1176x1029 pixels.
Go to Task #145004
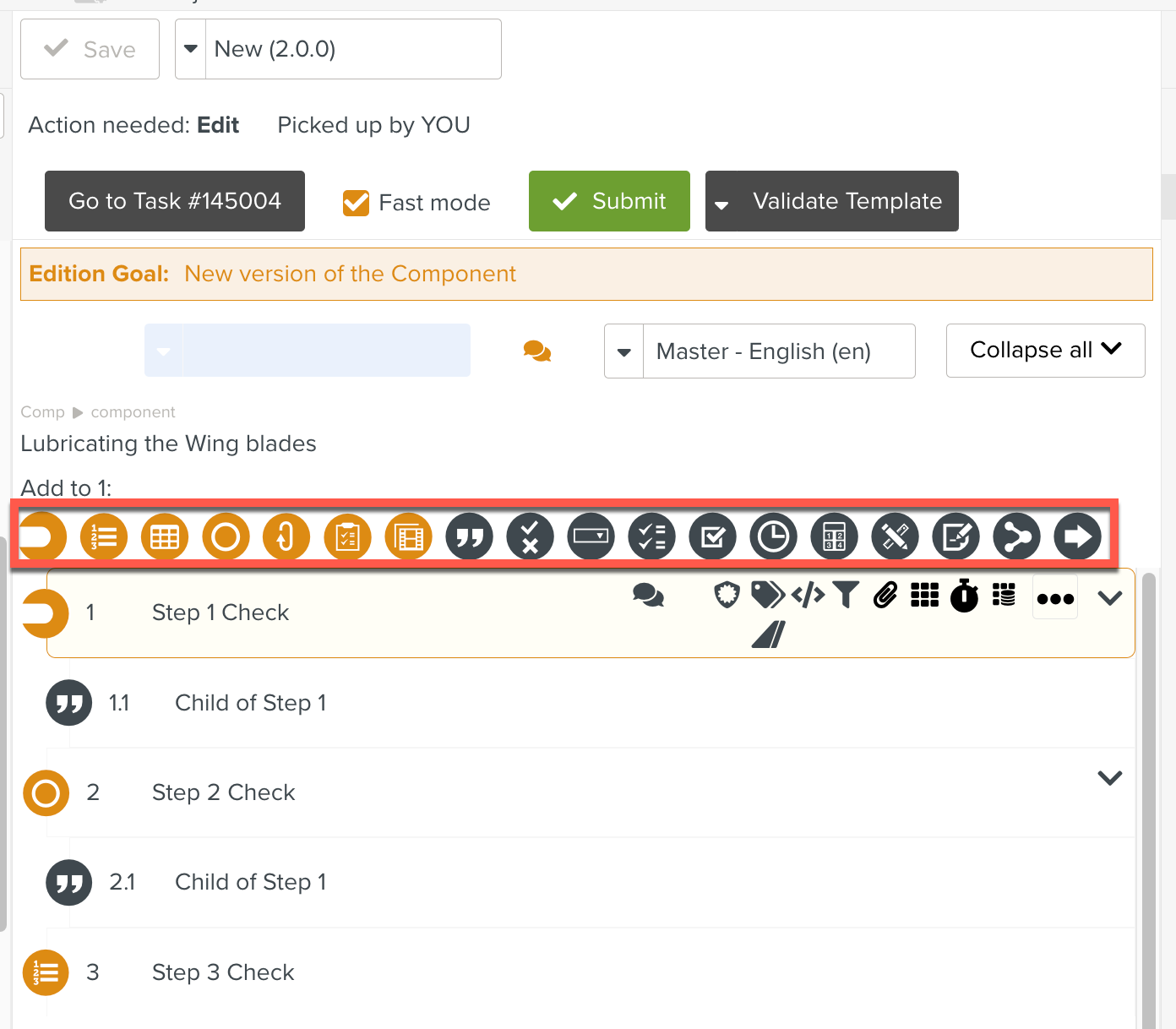point(175,201)
